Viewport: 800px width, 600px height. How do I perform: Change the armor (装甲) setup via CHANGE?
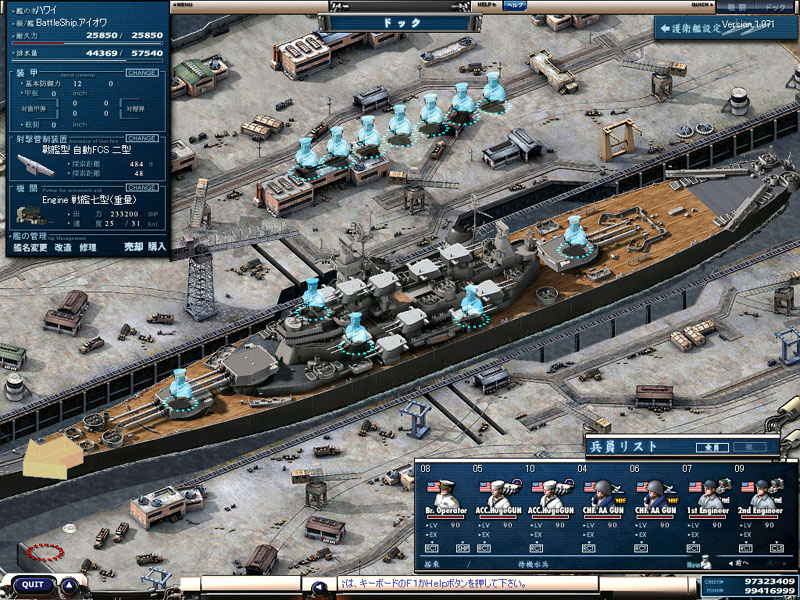pos(141,73)
